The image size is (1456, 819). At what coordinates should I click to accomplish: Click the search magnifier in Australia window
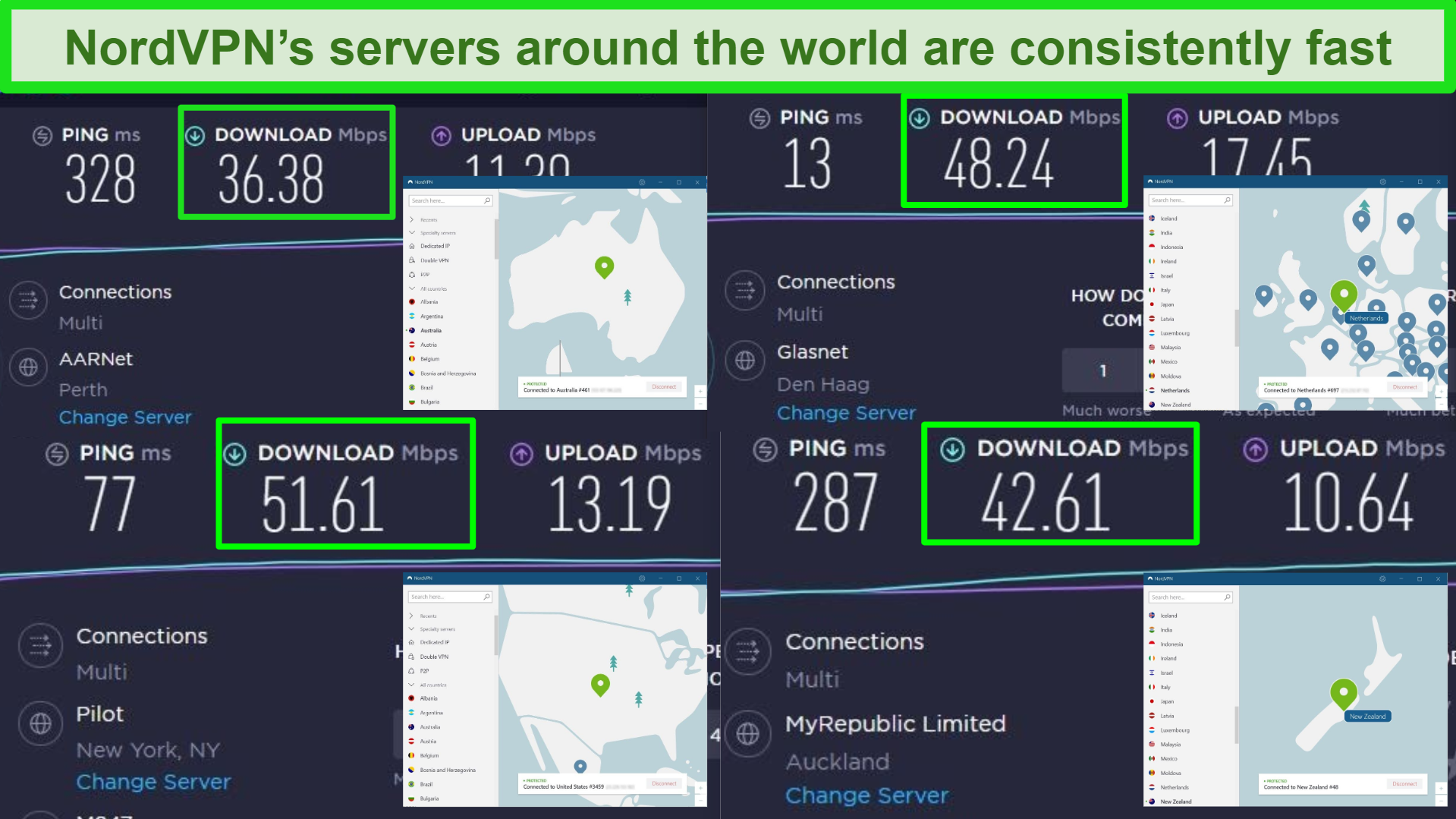[x=487, y=200]
